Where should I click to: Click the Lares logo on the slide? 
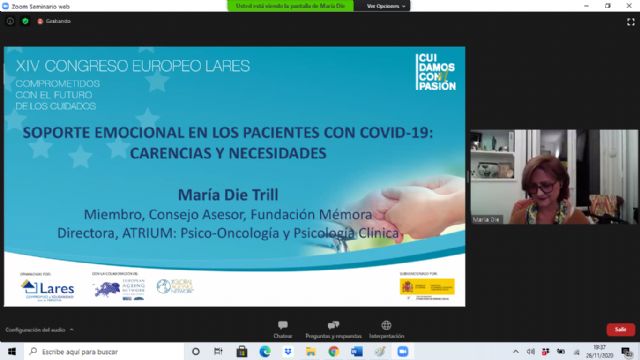pos(47,289)
